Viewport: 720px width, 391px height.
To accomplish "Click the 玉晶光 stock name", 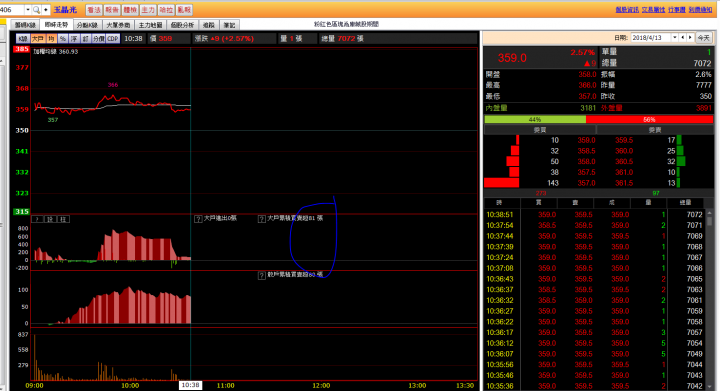I will (x=65, y=10).
